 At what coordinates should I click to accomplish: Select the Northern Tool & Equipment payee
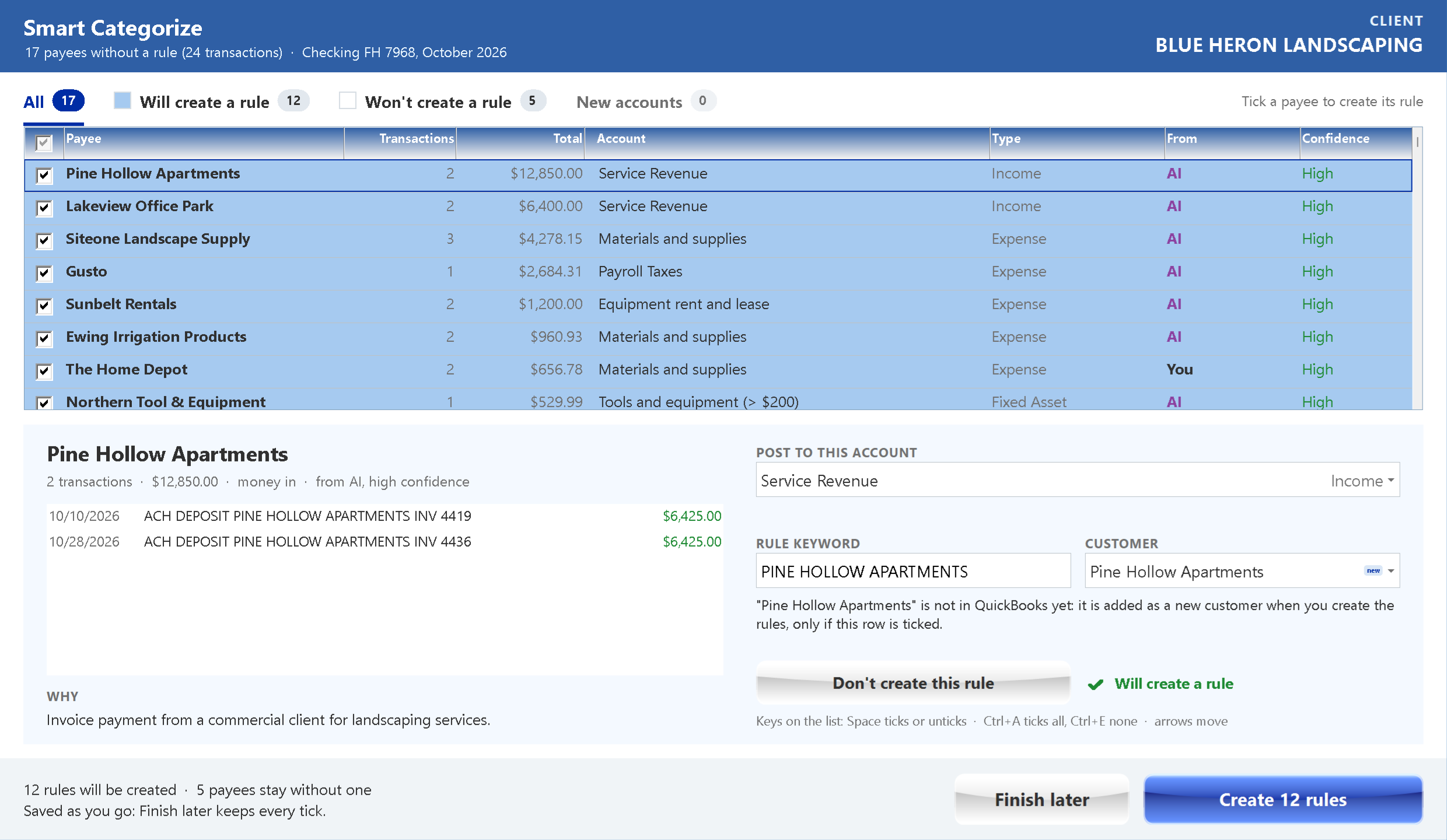[166, 402]
